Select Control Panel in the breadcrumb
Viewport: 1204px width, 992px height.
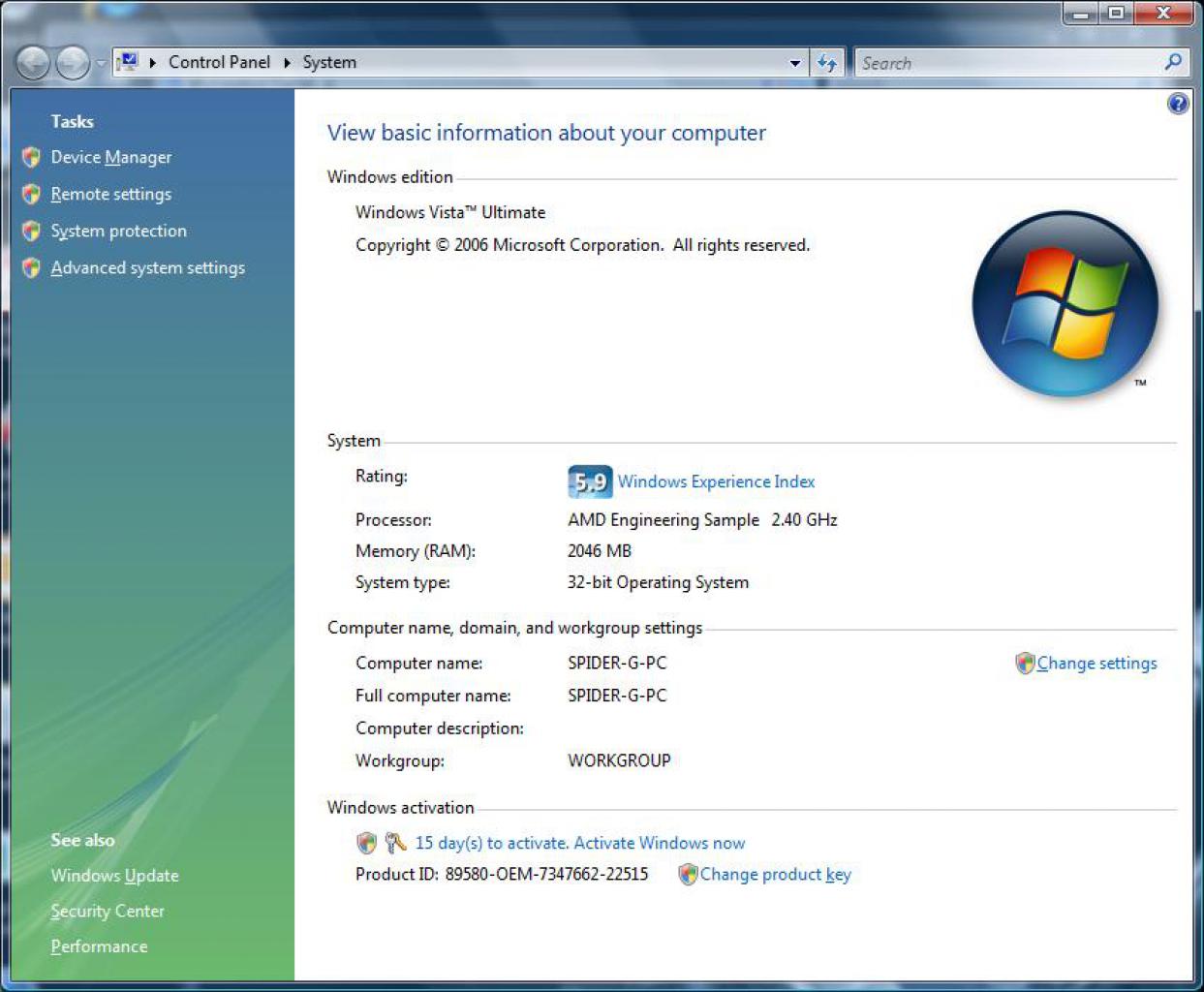pyautogui.click(x=219, y=62)
